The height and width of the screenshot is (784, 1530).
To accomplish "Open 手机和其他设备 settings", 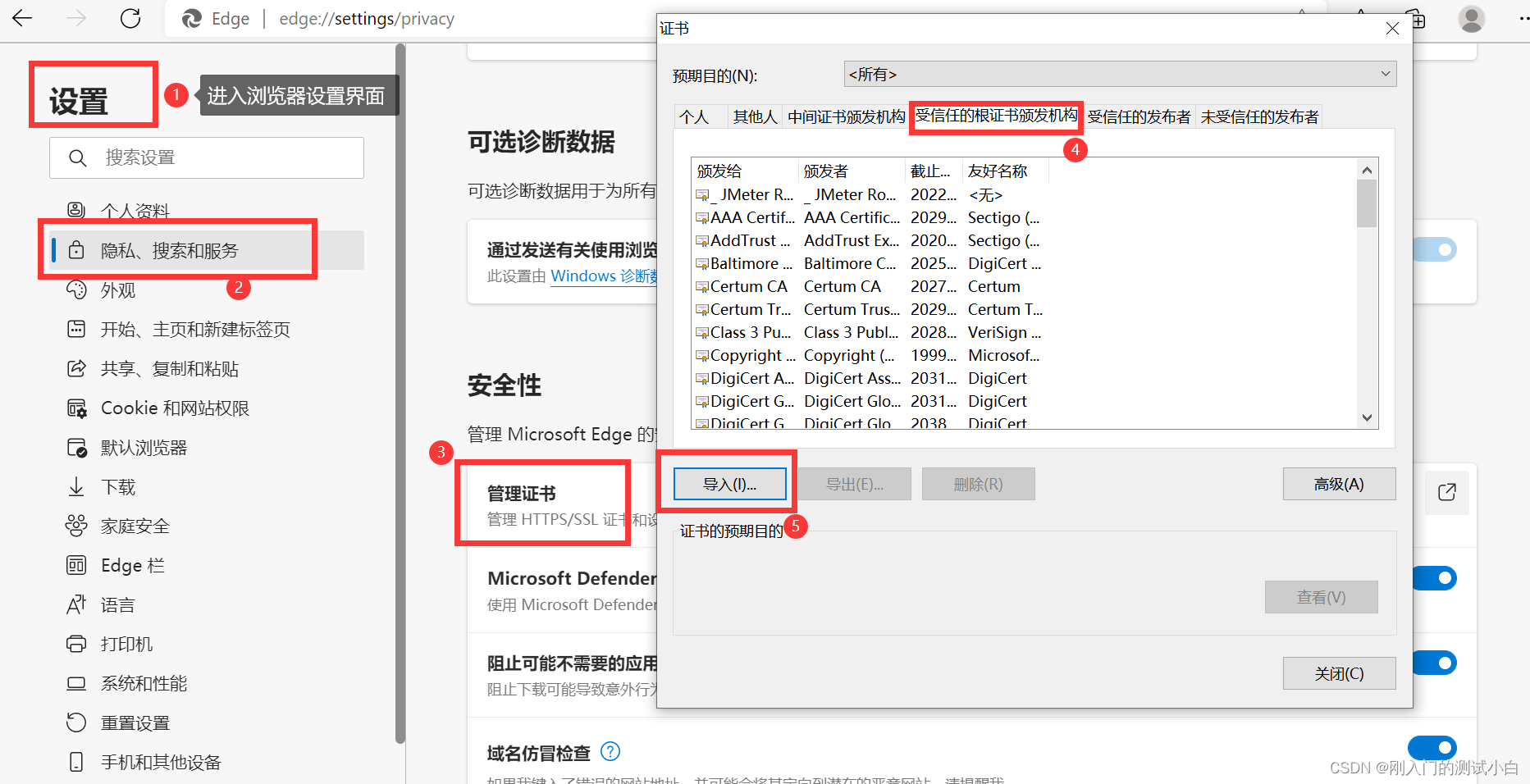I will click(161, 763).
